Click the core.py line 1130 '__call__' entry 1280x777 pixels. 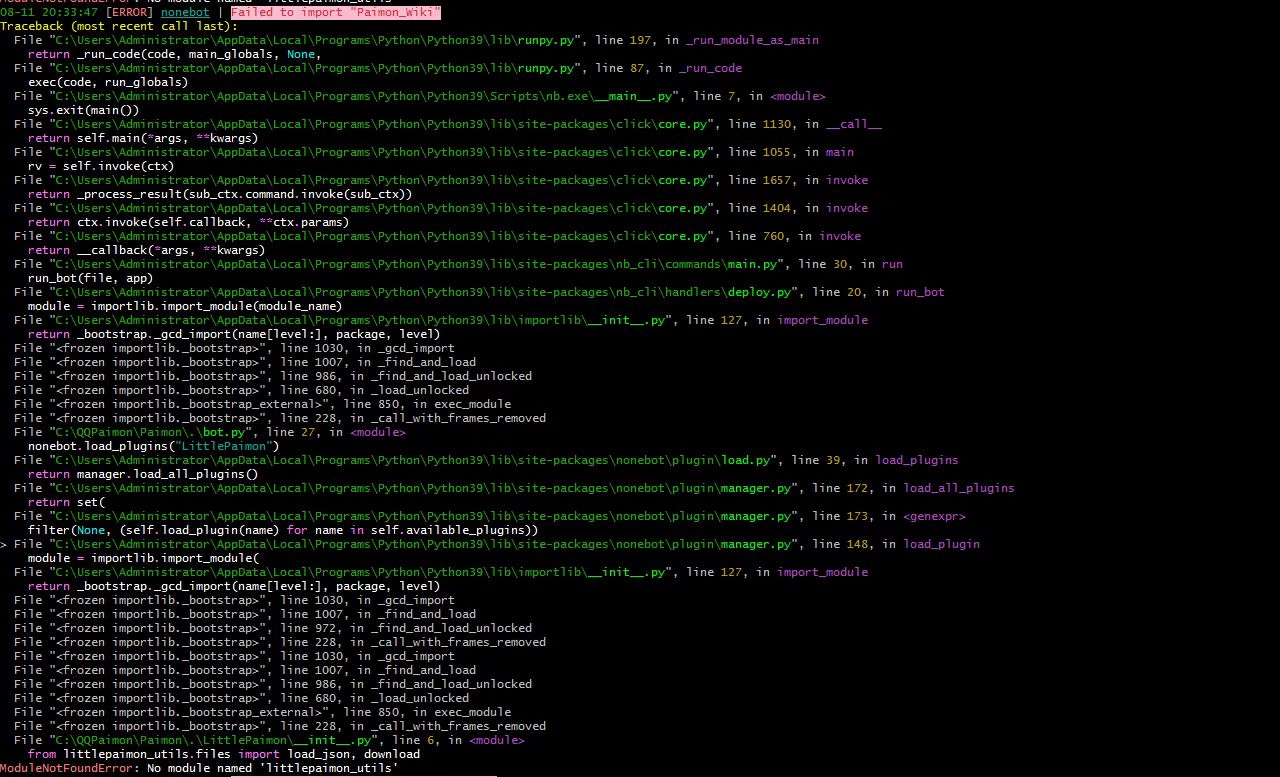pos(448,124)
